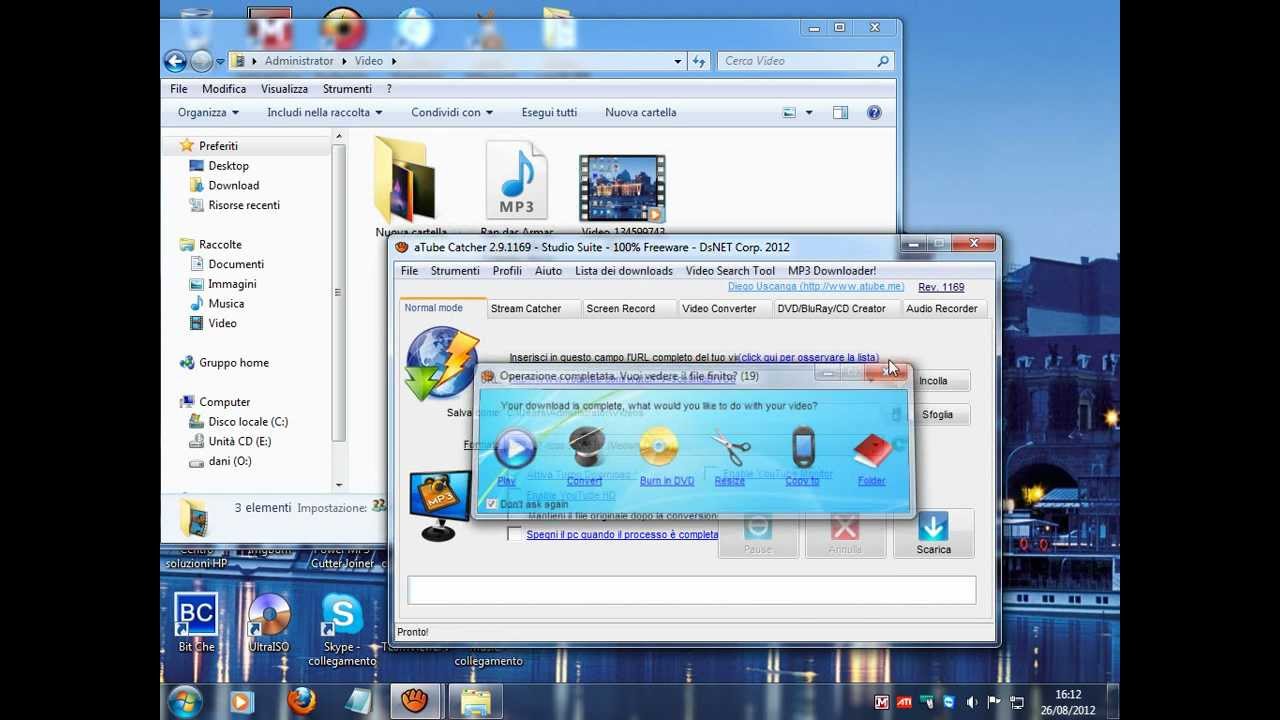1280x720 pixels.
Task: Click the Windows Start button
Action: [186, 701]
